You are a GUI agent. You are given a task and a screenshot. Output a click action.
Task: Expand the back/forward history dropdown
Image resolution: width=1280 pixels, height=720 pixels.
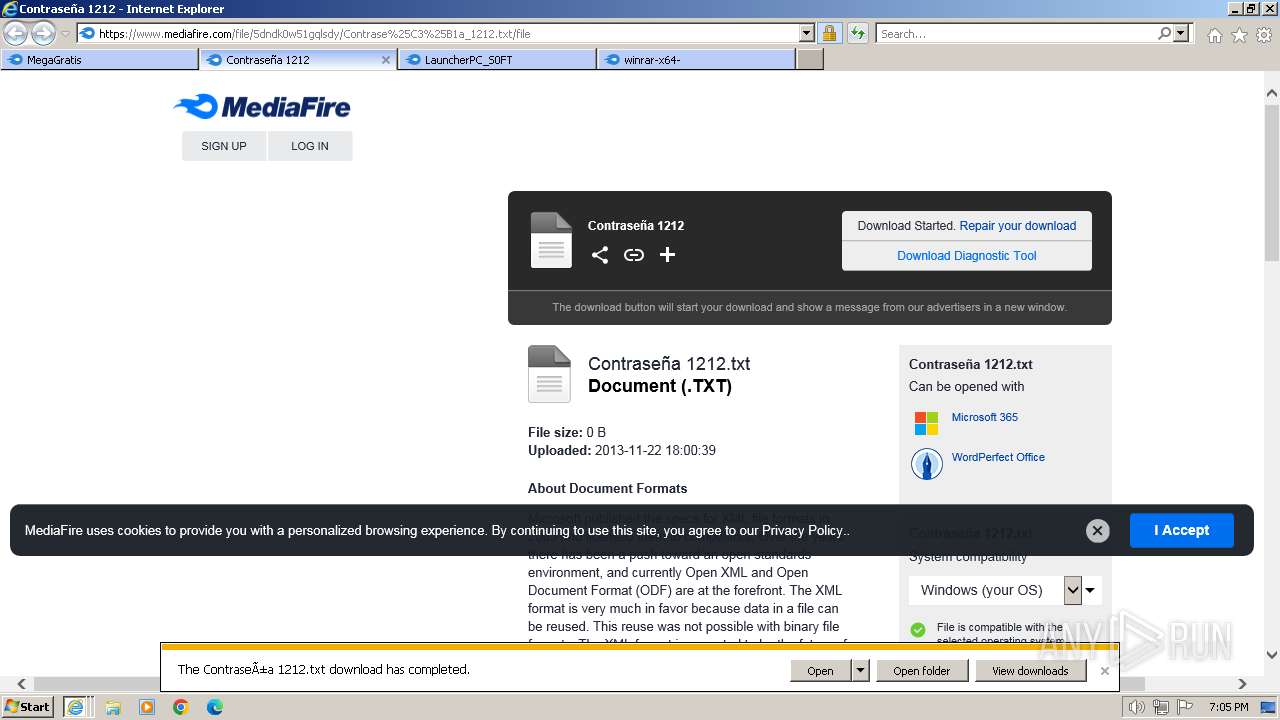pos(66,34)
